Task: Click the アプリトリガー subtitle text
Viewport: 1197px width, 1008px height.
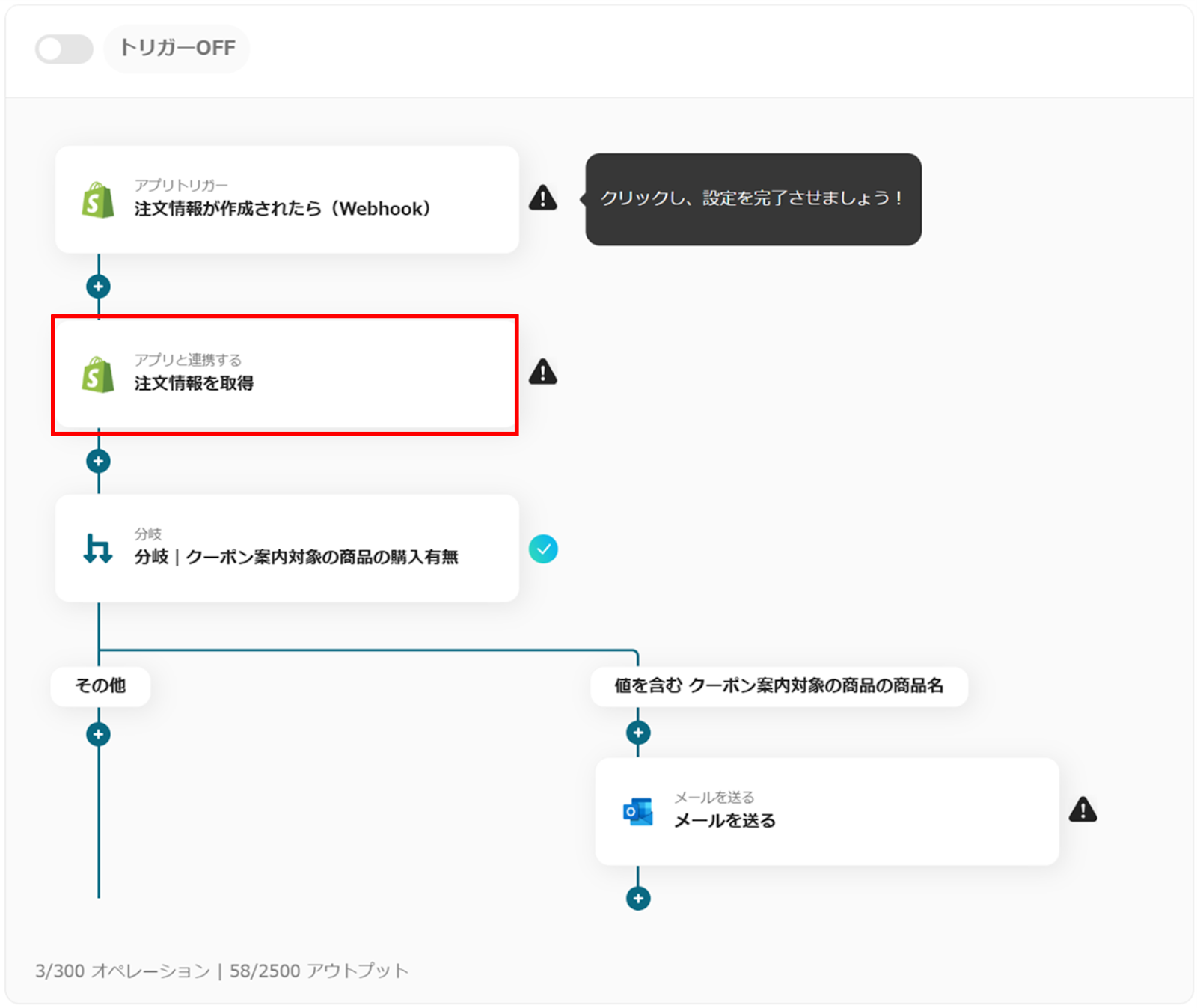Action: [181, 185]
